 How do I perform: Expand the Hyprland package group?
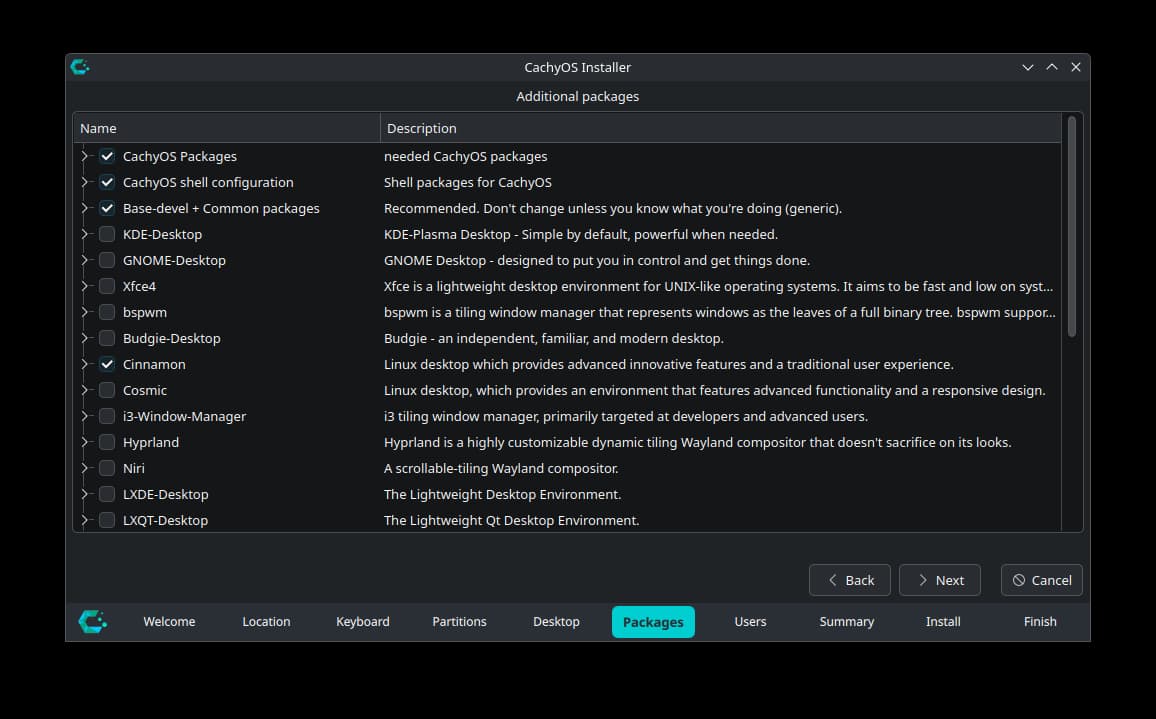(x=84, y=442)
